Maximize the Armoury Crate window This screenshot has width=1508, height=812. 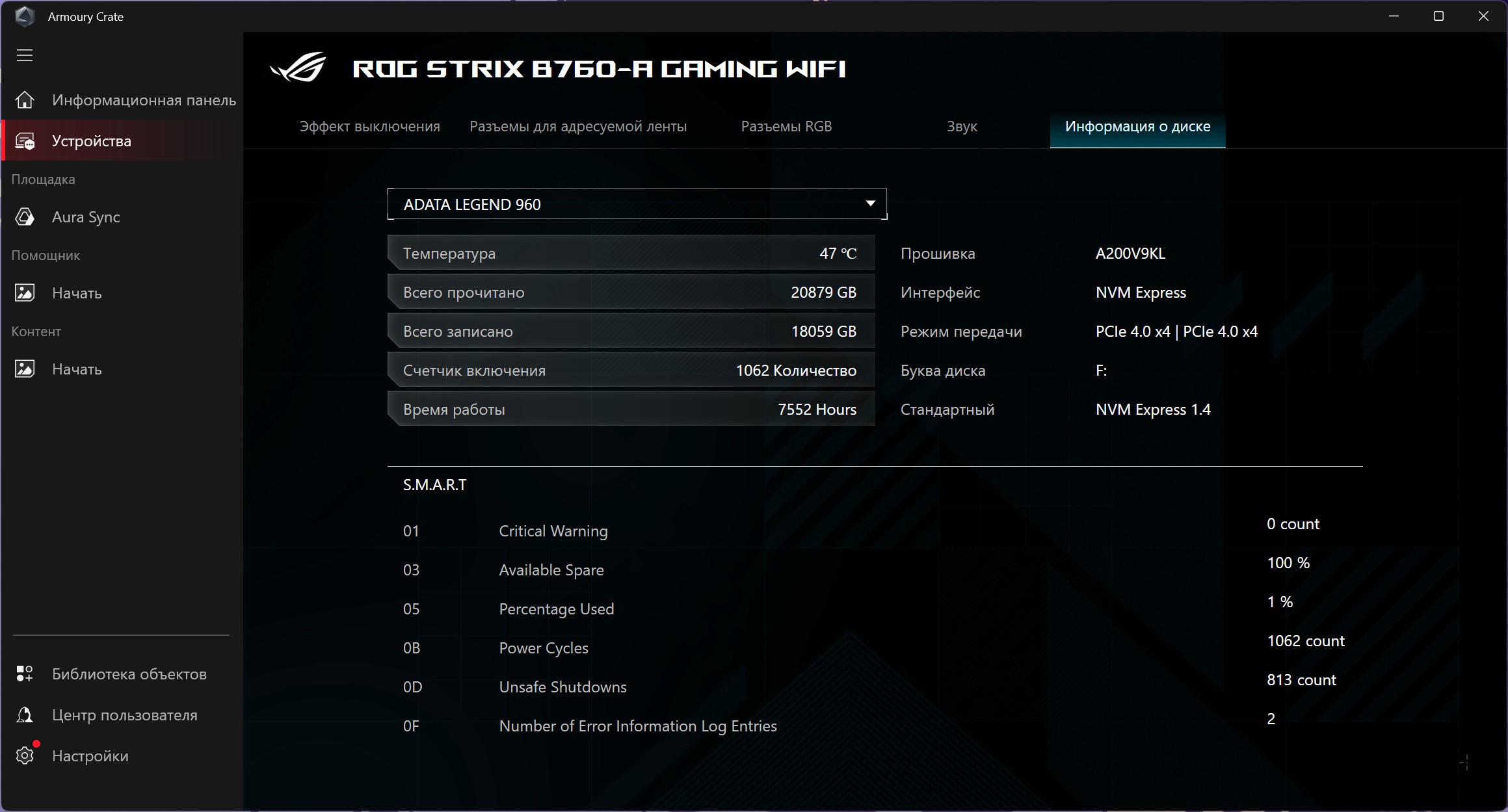[1438, 16]
